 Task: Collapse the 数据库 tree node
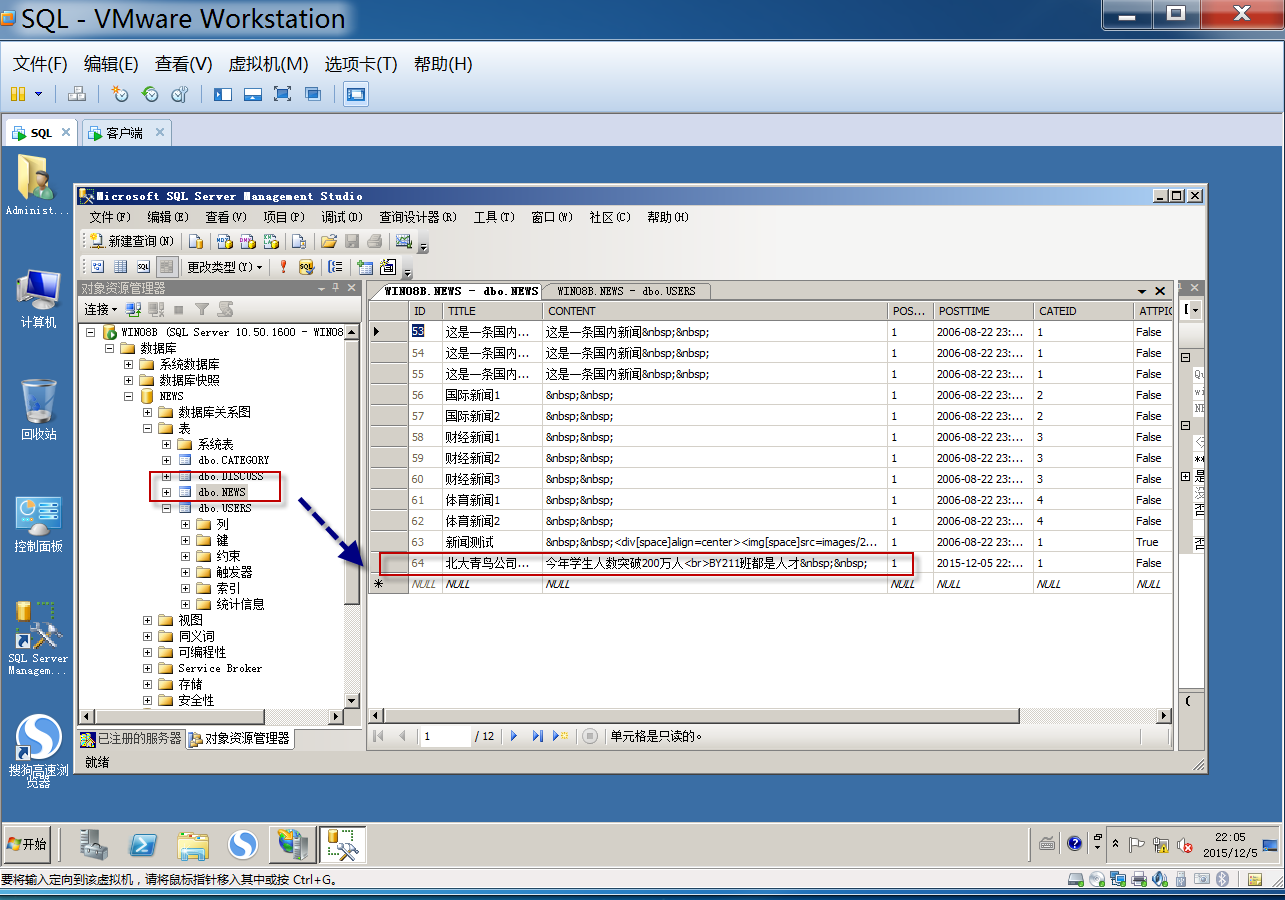[x=110, y=348]
